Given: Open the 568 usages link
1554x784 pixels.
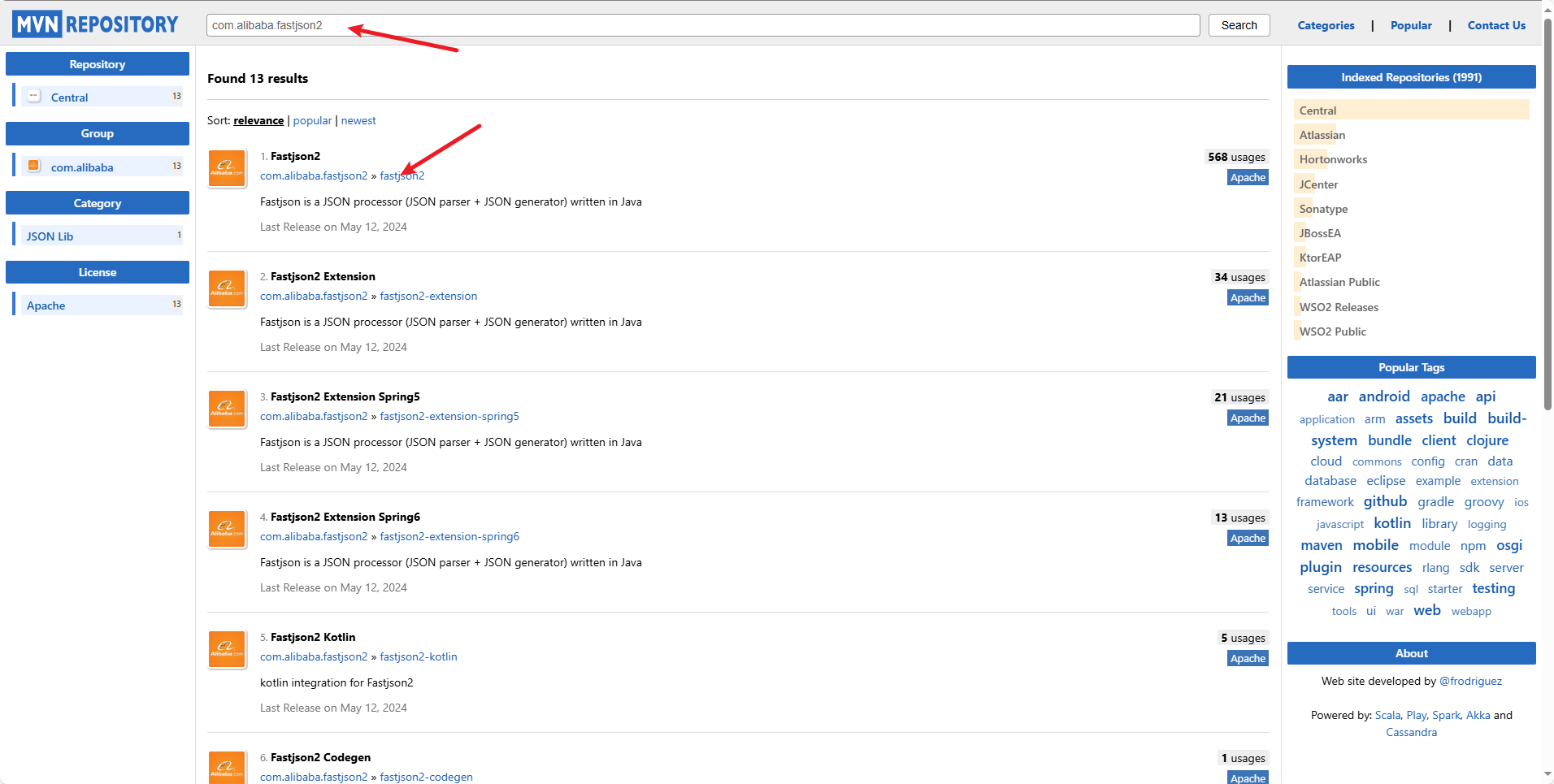Looking at the screenshot, I should (1236, 157).
